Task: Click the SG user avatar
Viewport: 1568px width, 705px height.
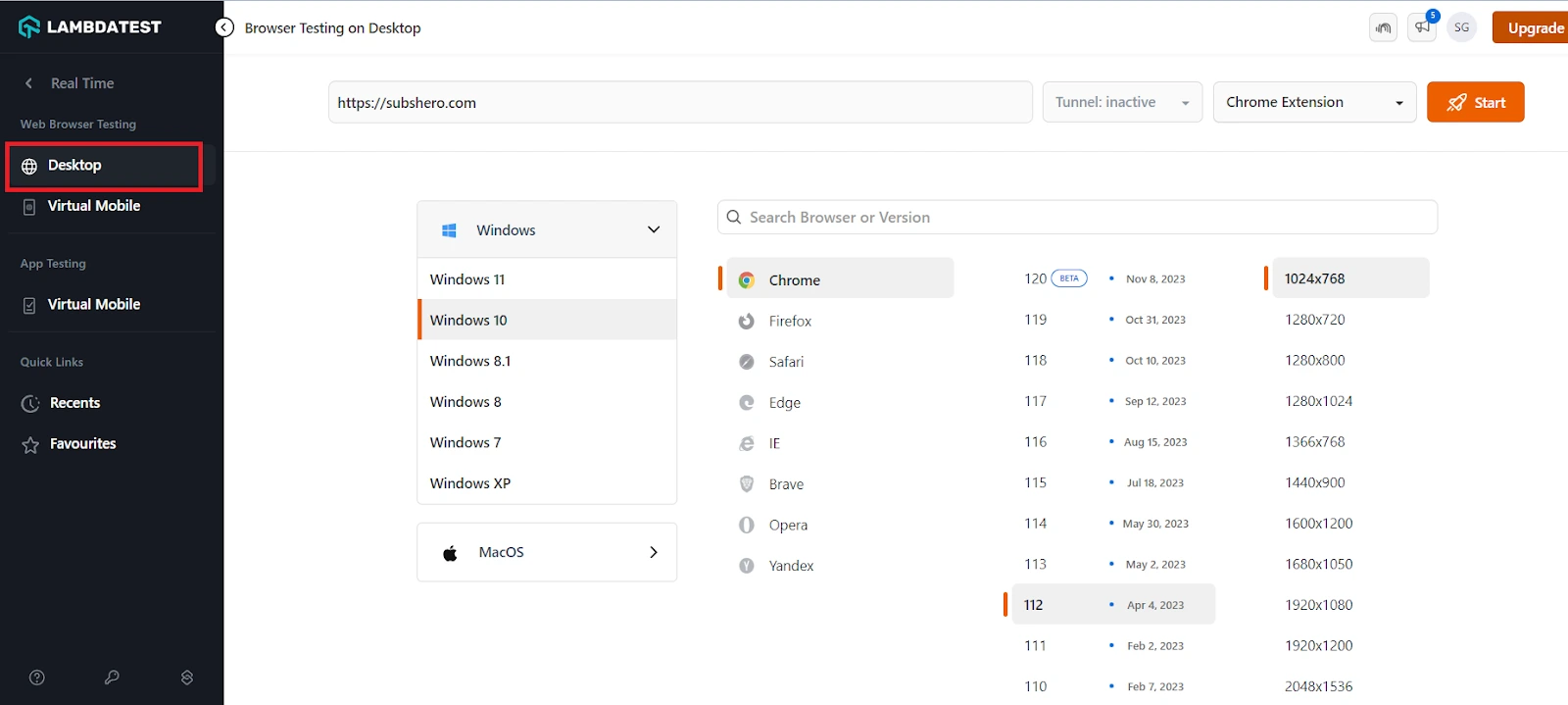Action: pyautogui.click(x=1461, y=27)
